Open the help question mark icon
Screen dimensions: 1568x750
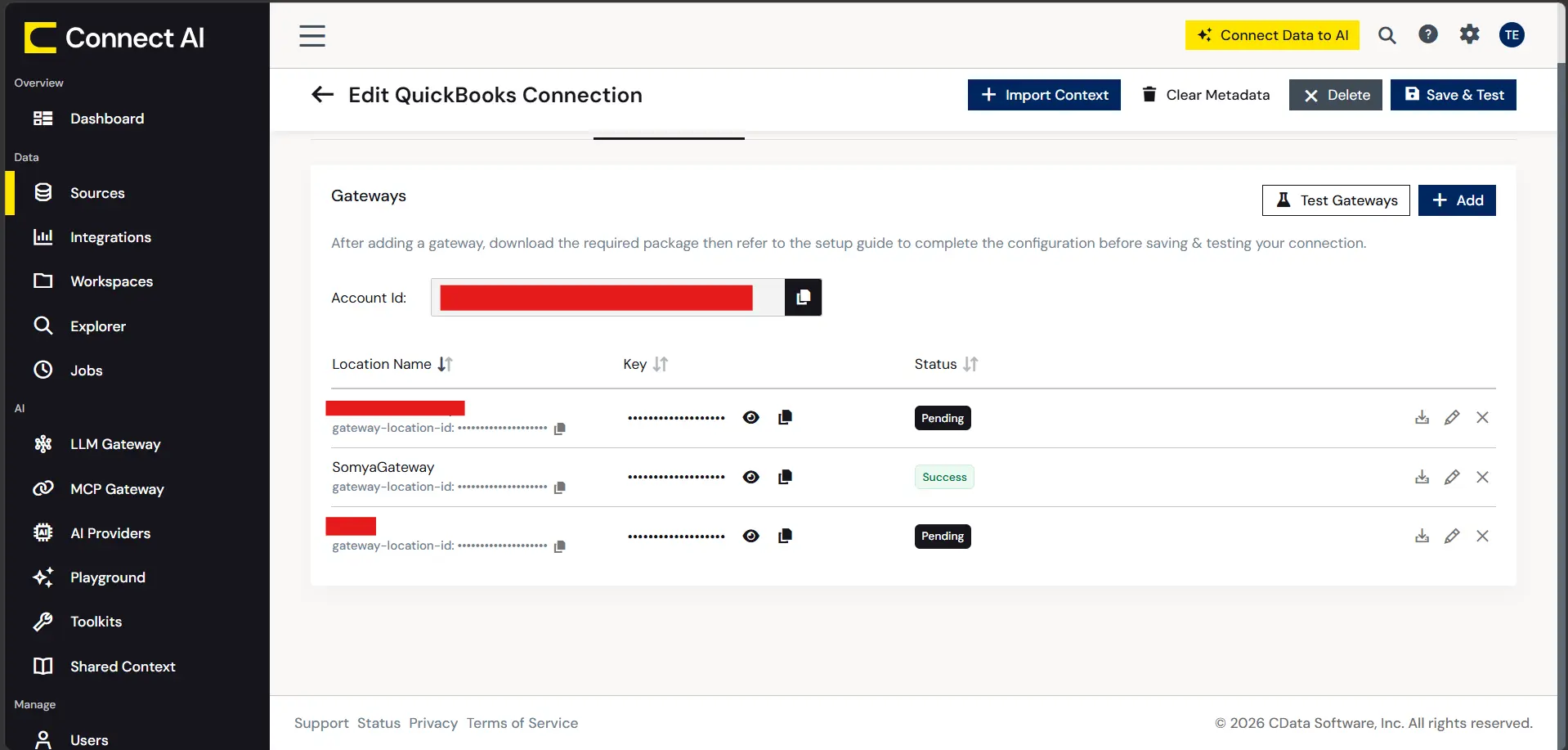[x=1428, y=34]
